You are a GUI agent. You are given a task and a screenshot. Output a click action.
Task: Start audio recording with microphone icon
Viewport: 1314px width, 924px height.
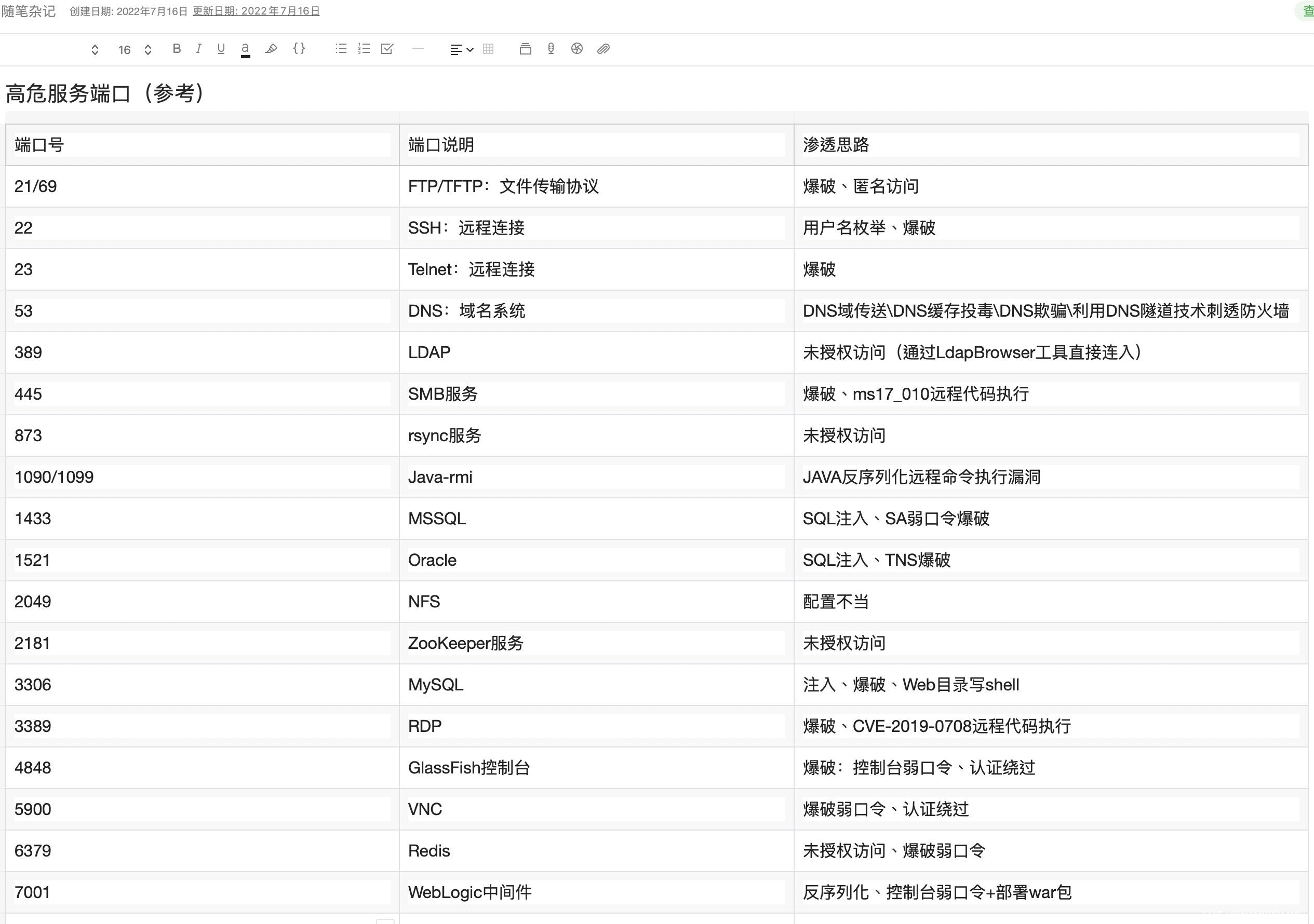(551, 49)
